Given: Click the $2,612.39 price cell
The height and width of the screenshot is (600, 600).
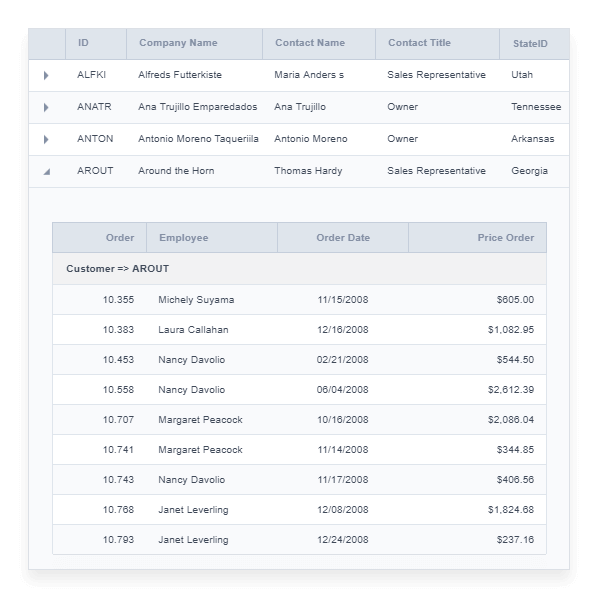Looking at the screenshot, I should (x=478, y=390).
